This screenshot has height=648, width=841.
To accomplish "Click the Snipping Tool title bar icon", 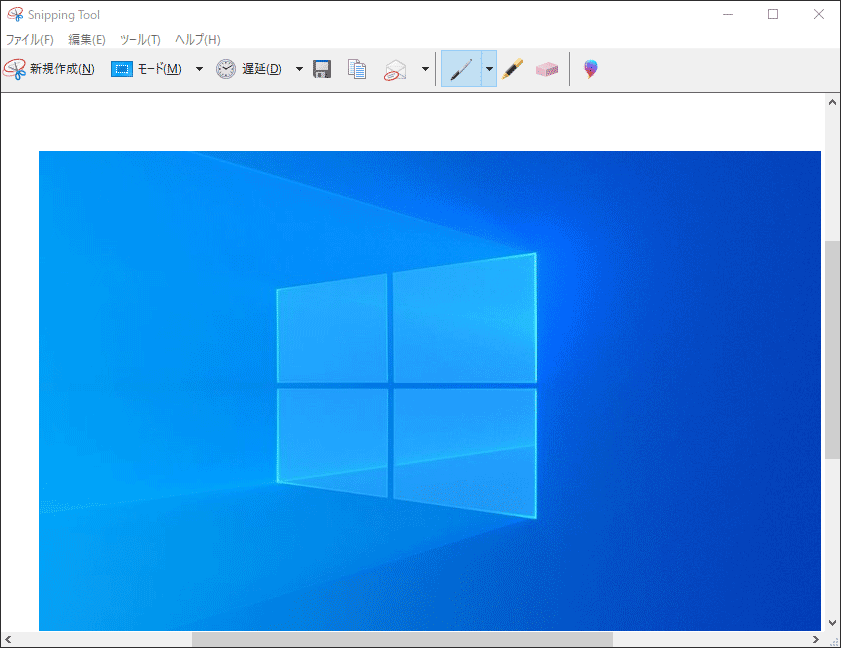I will point(16,14).
